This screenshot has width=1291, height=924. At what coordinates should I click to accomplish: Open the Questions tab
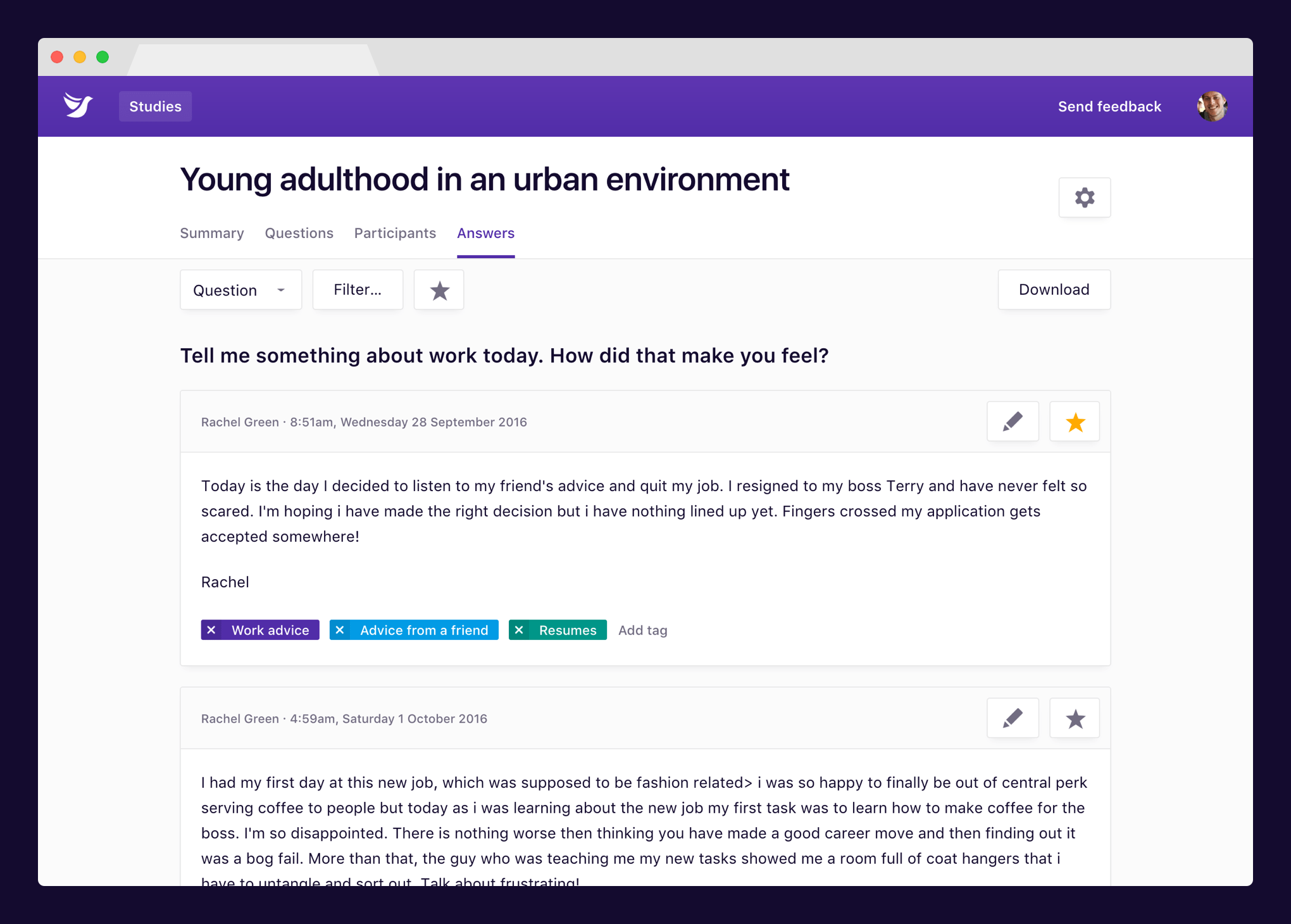[x=299, y=234]
